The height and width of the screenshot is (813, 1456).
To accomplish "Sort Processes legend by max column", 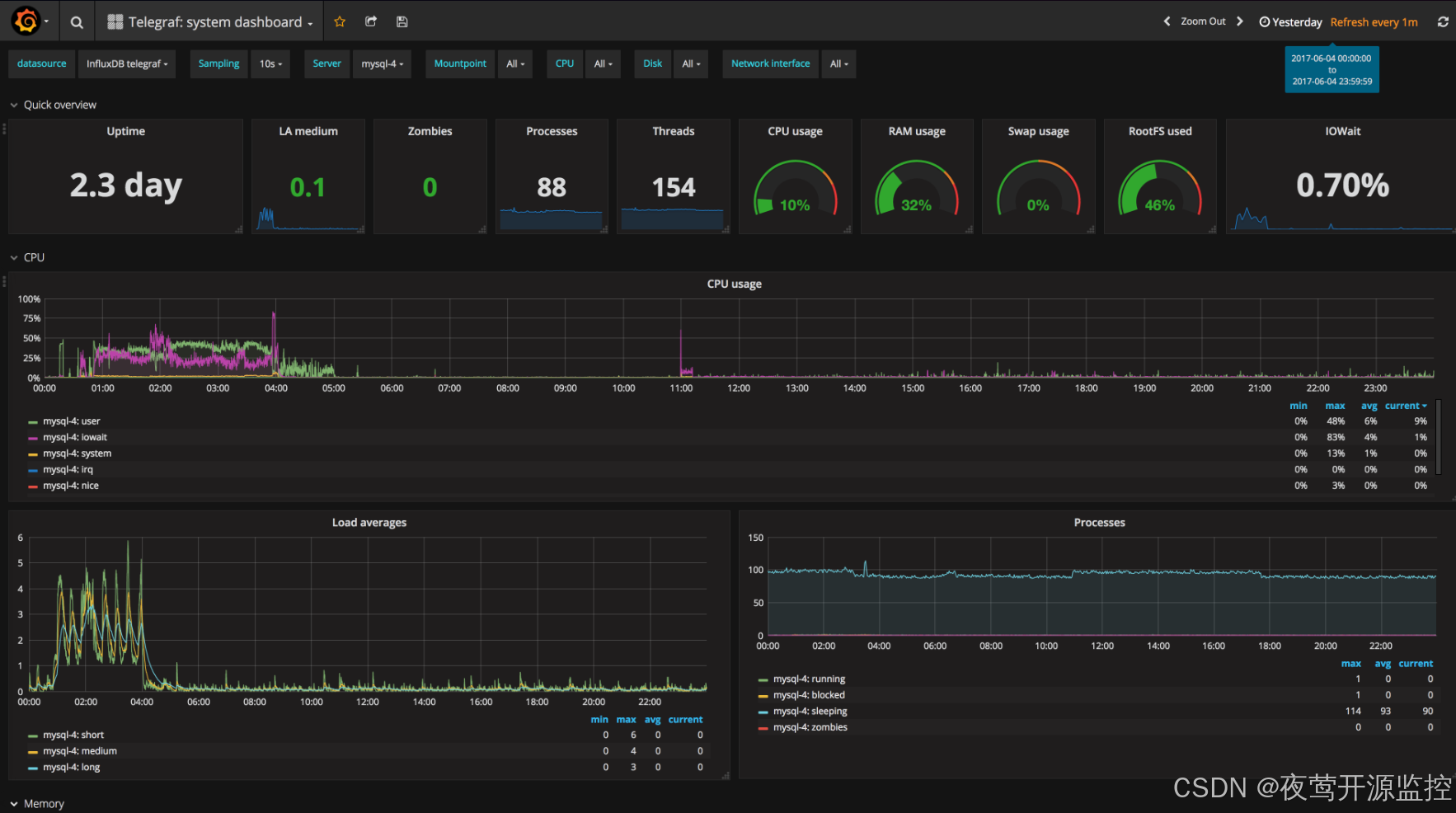I will [1350, 664].
